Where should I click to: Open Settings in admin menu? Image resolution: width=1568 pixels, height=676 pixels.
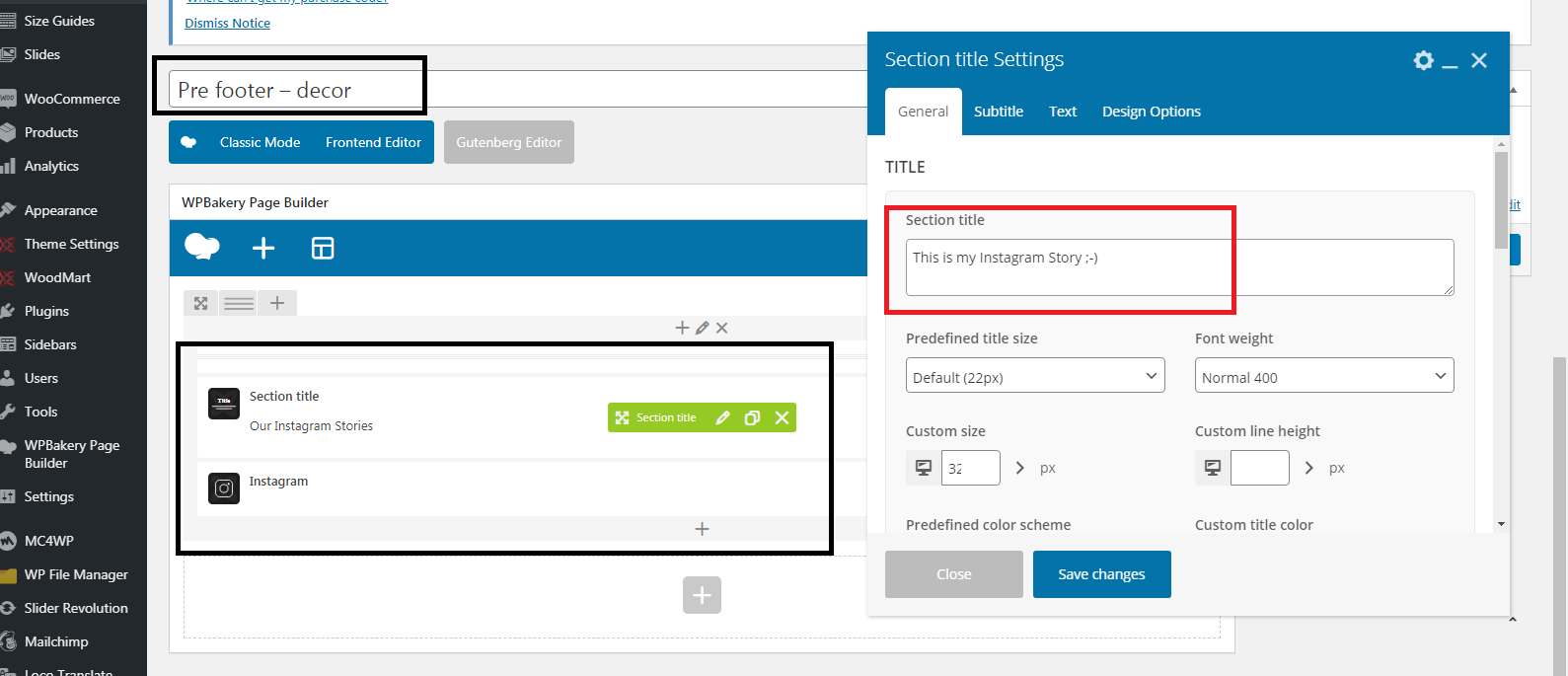[x=49, y=496]
